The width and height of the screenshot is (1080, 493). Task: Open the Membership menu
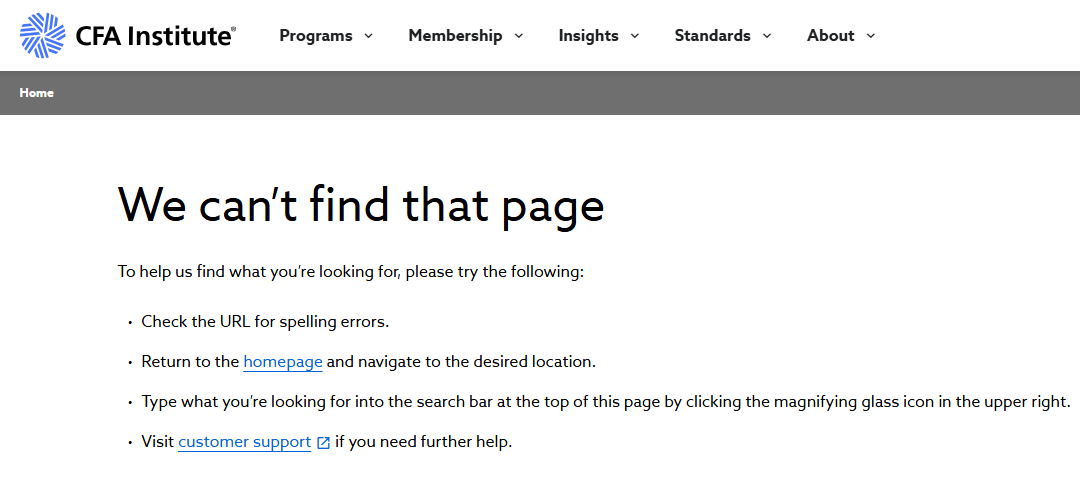tap(455, 36)
